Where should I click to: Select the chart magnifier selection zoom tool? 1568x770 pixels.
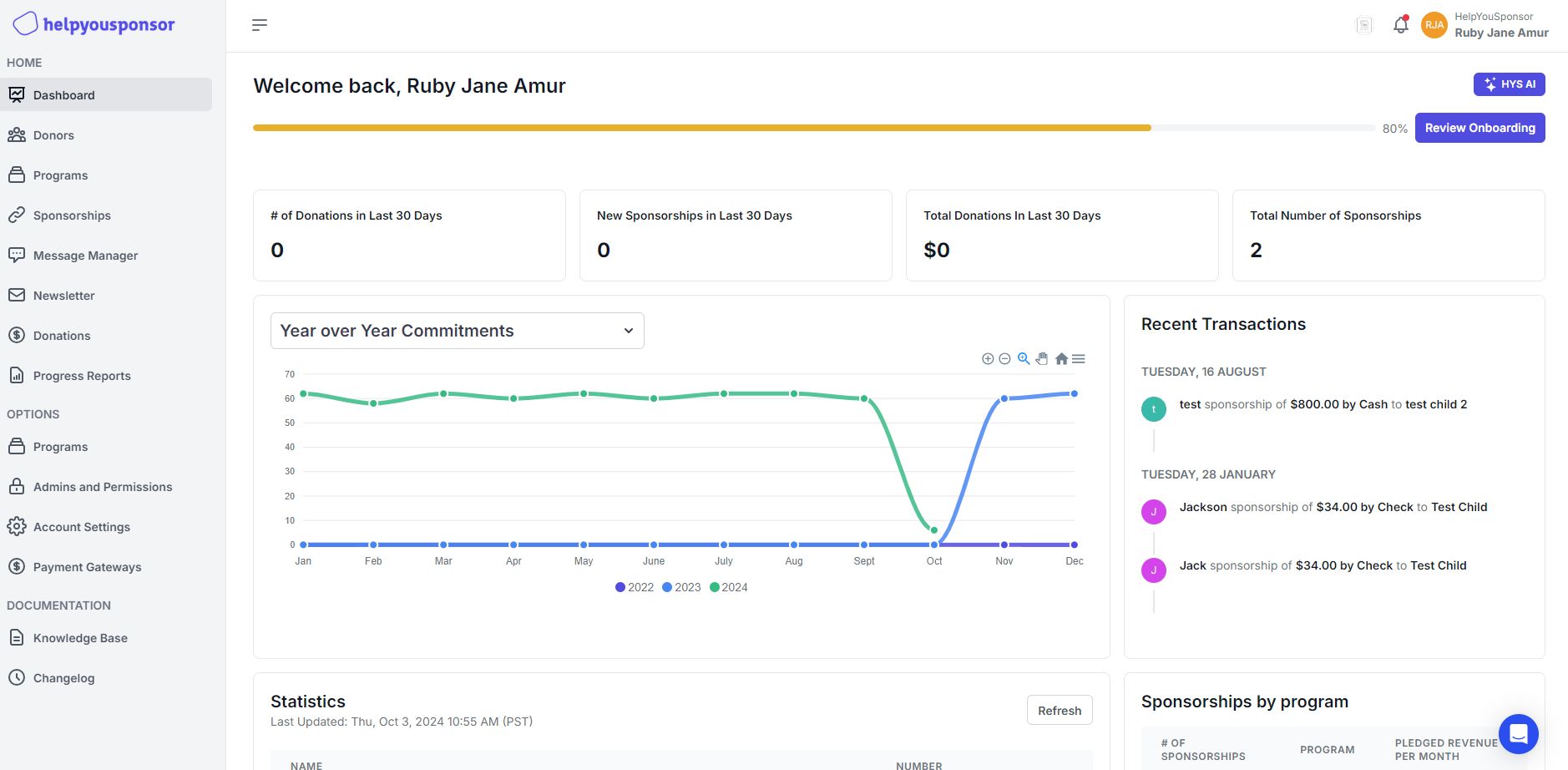click(x=1023, y=359)
